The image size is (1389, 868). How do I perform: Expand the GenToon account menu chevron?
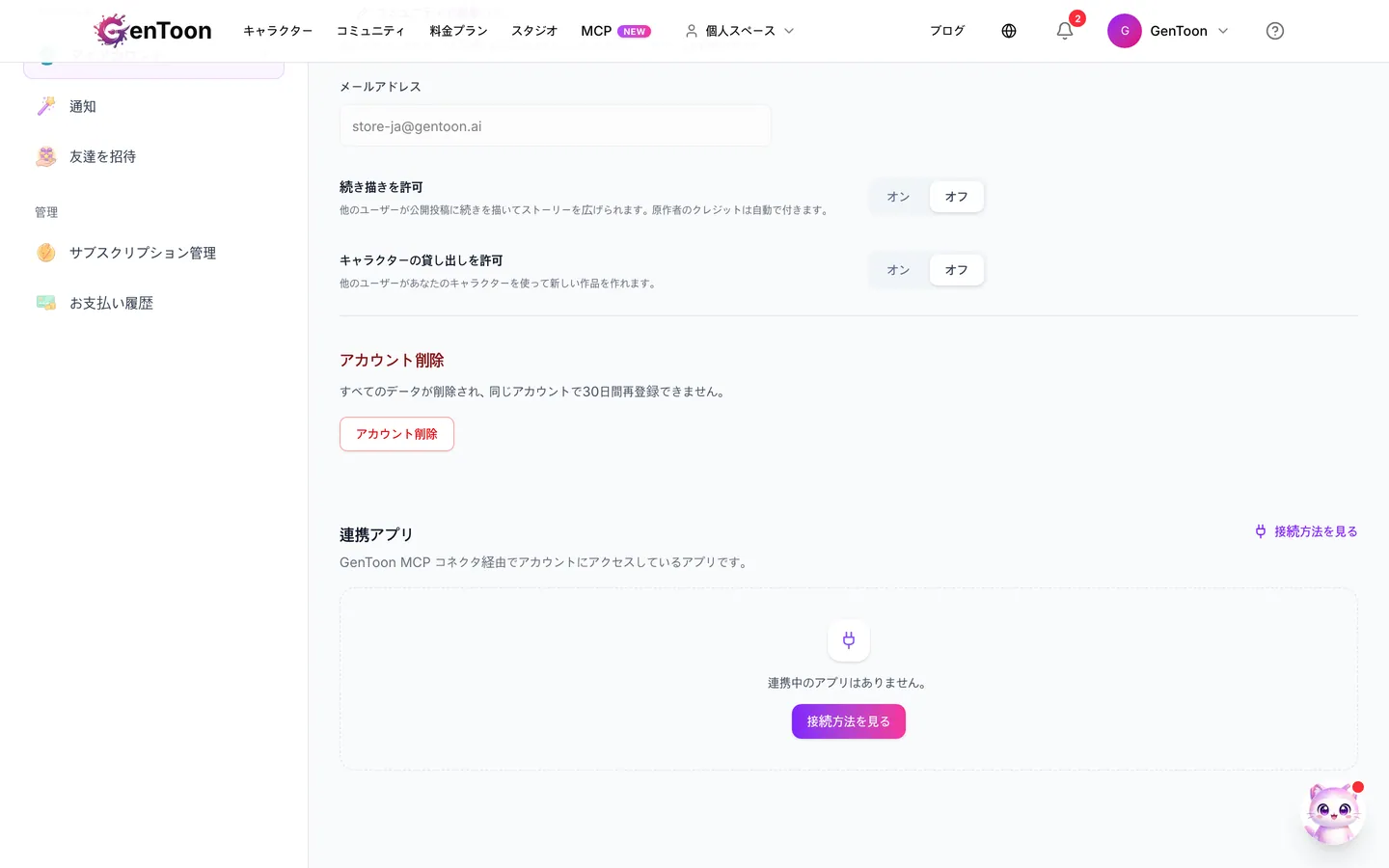(1223, 31)
